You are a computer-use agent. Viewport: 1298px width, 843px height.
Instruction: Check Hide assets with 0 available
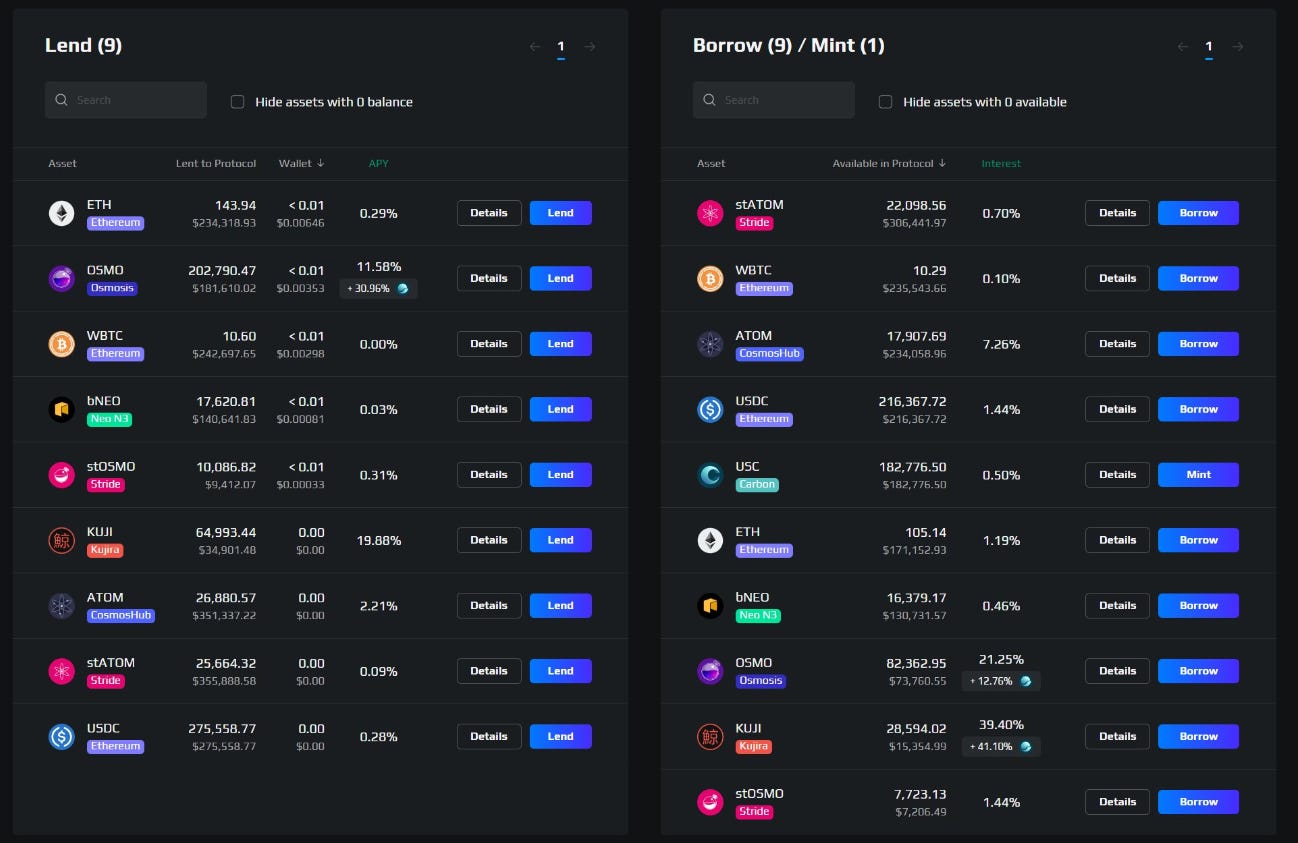tap(885, 102)
